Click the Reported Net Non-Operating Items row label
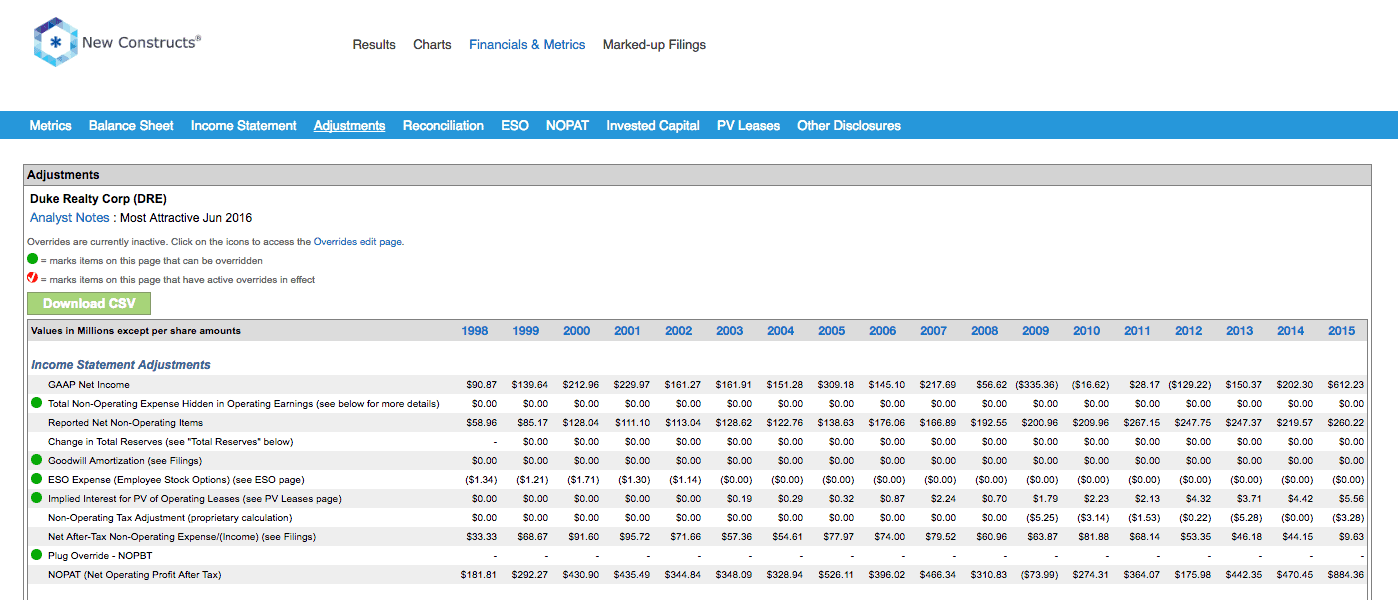Viewport: 1398px width, 600px height. click(x=125, y=423)
